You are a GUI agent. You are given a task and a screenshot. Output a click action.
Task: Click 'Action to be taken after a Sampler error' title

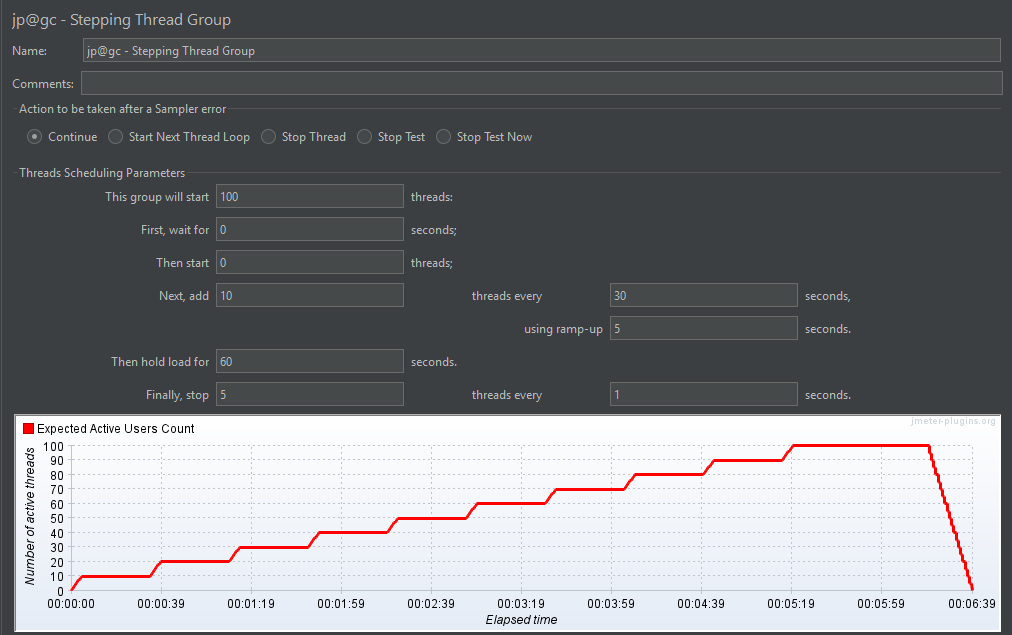[x=123, y=108]
